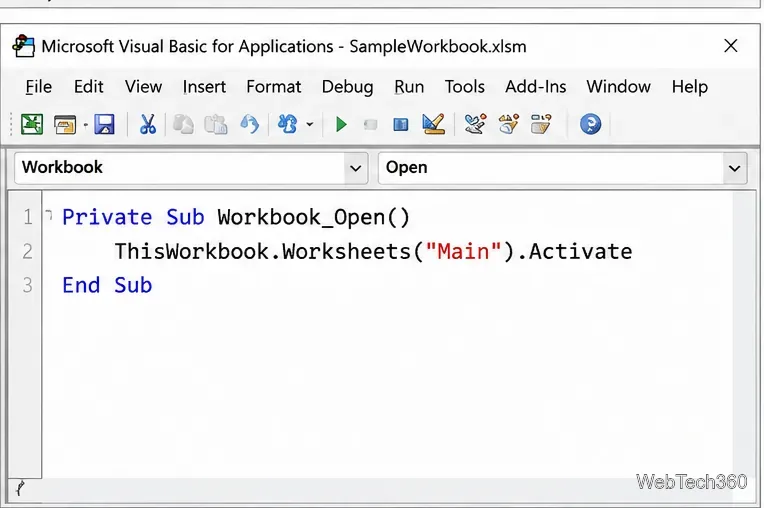Image resolution: width=764 pixels, height=508 pixels.
Task: Open the Insert UserForm dropdown arrow
Action: point(85,125)
